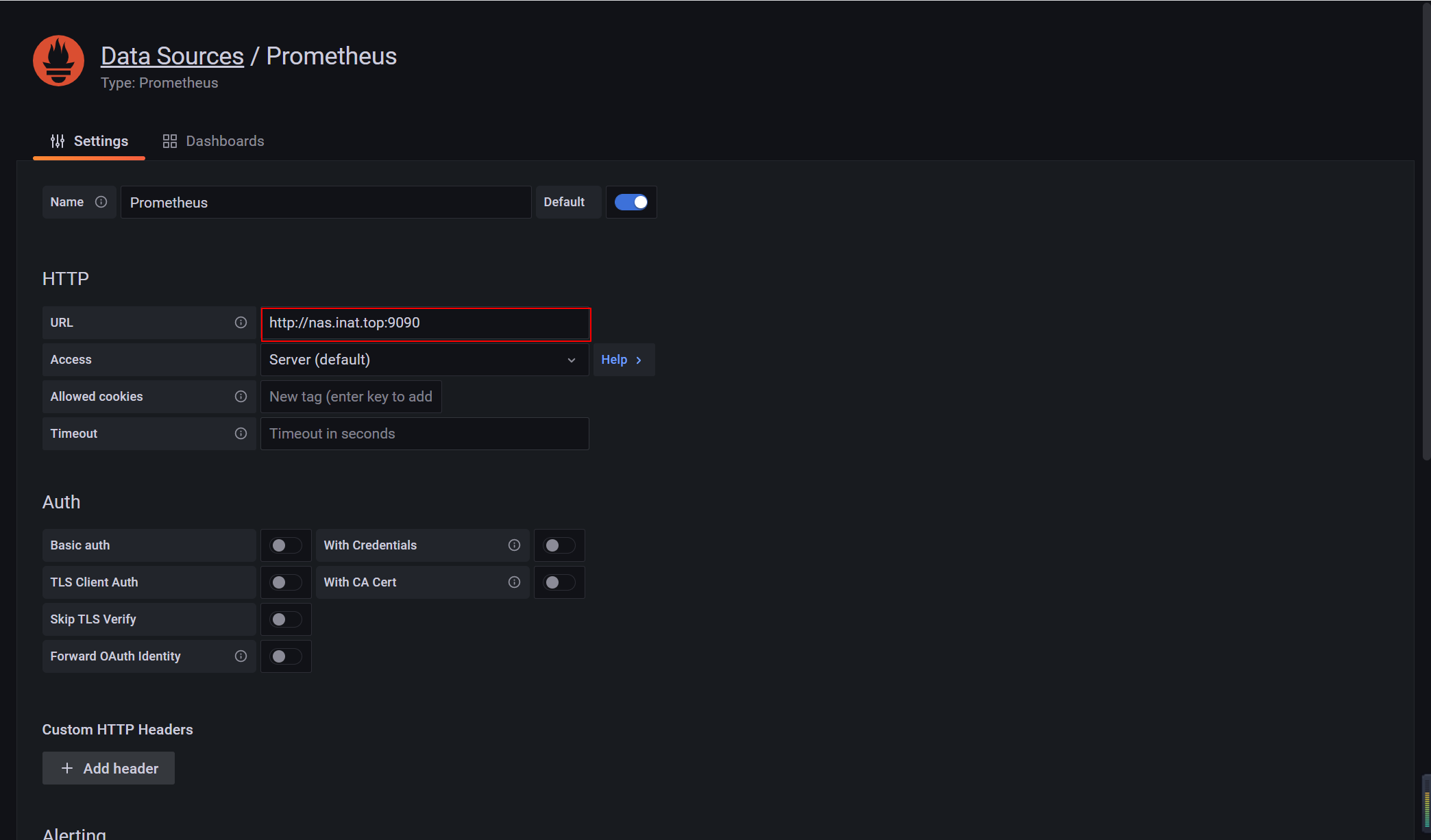Enable the With CA Cert switch
The image size is (1431, 840).
(559, 582)
